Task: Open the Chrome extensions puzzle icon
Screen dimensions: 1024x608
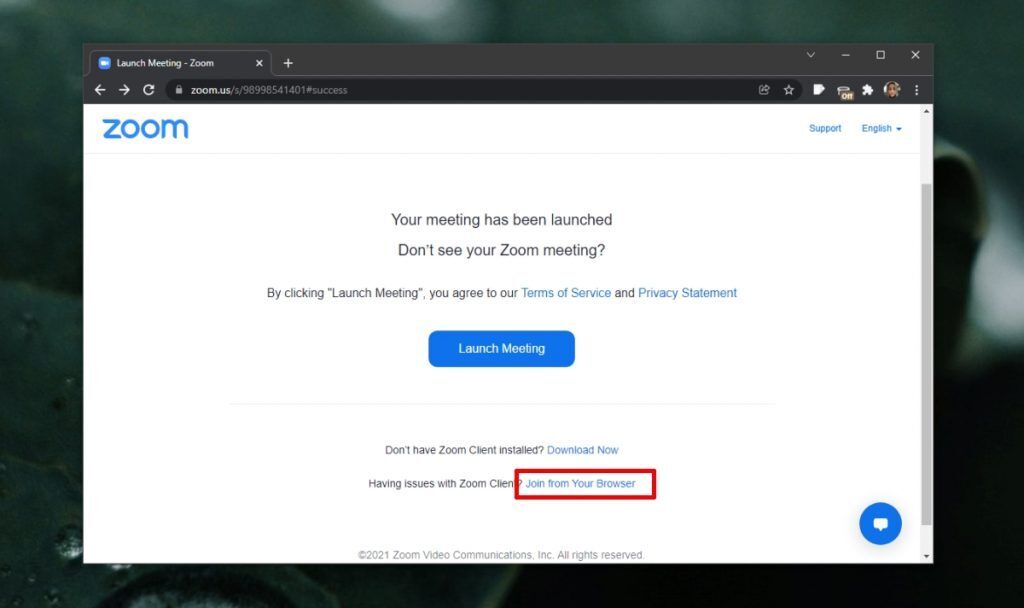Action: (867, 89)
